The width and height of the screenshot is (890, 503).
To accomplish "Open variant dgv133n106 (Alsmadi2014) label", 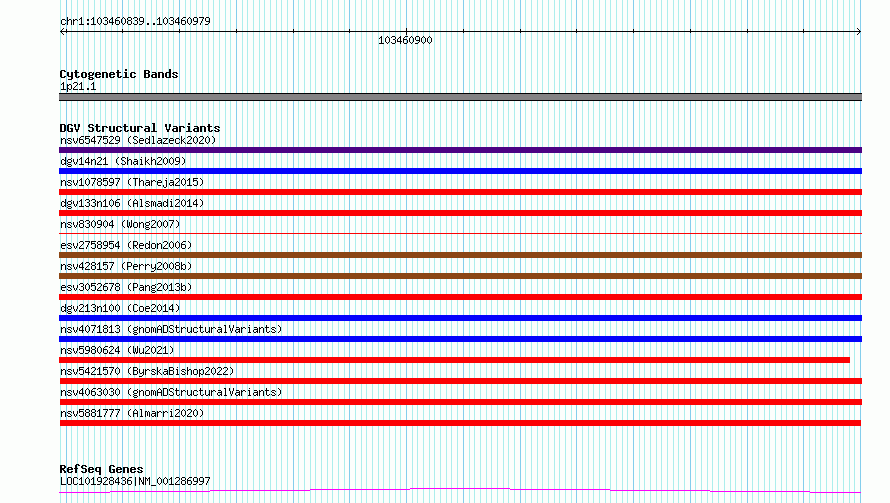I will 132,203.
